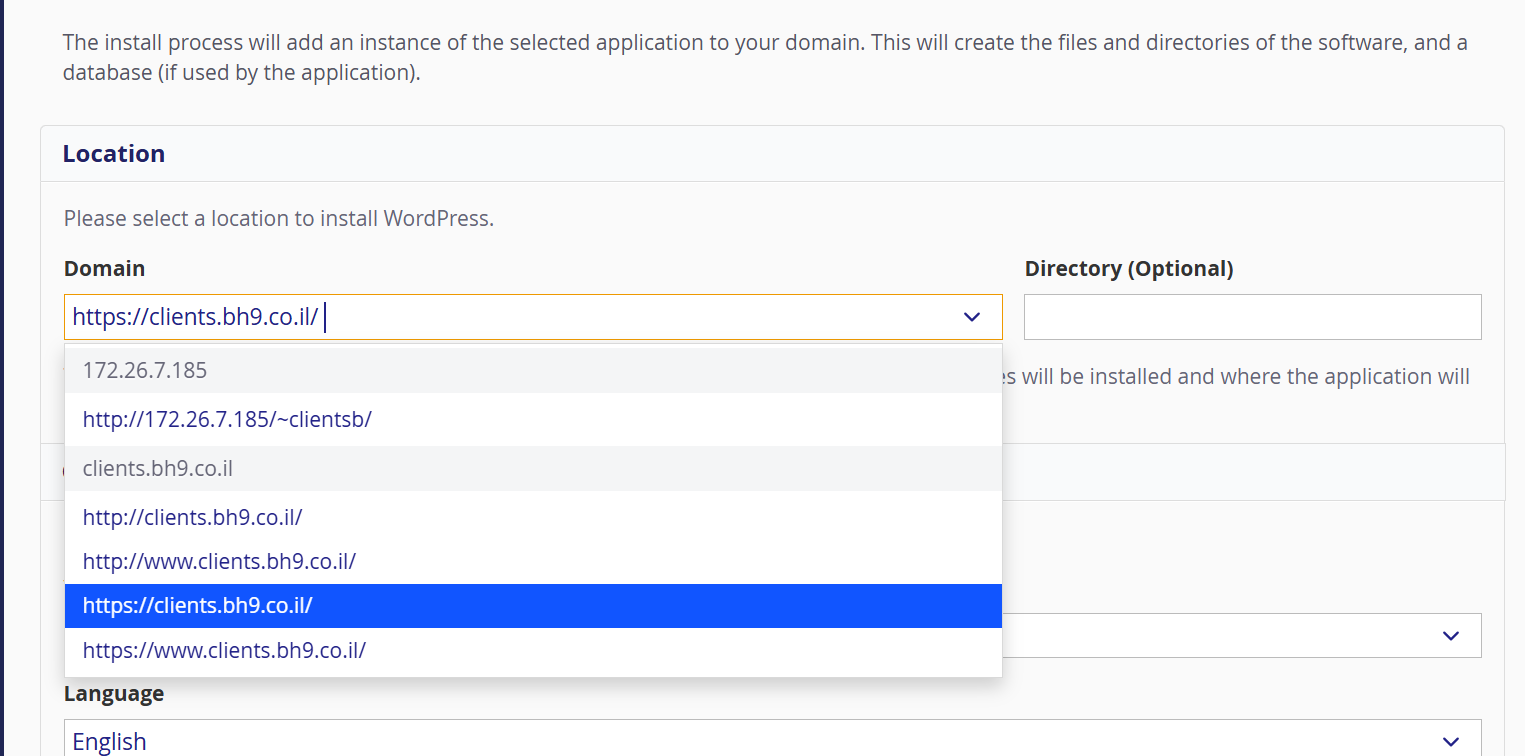Screen dimensions: 1525x756
Task: Click the Language field label
Action: pos(114,693)
